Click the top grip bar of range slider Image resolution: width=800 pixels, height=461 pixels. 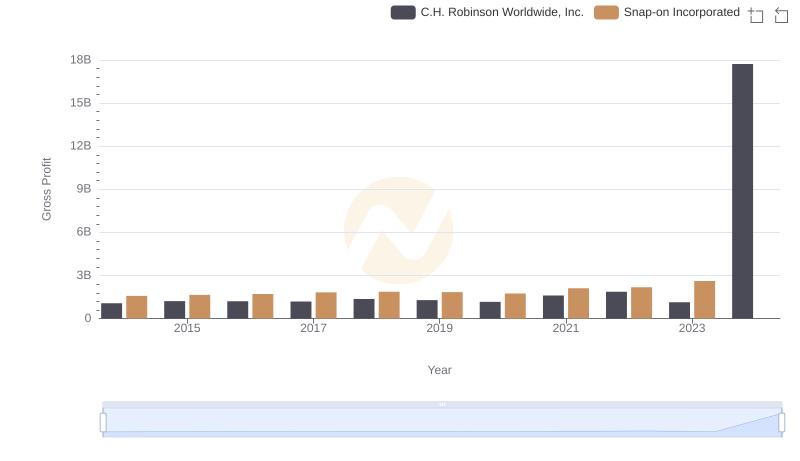[x=442, y=404]
